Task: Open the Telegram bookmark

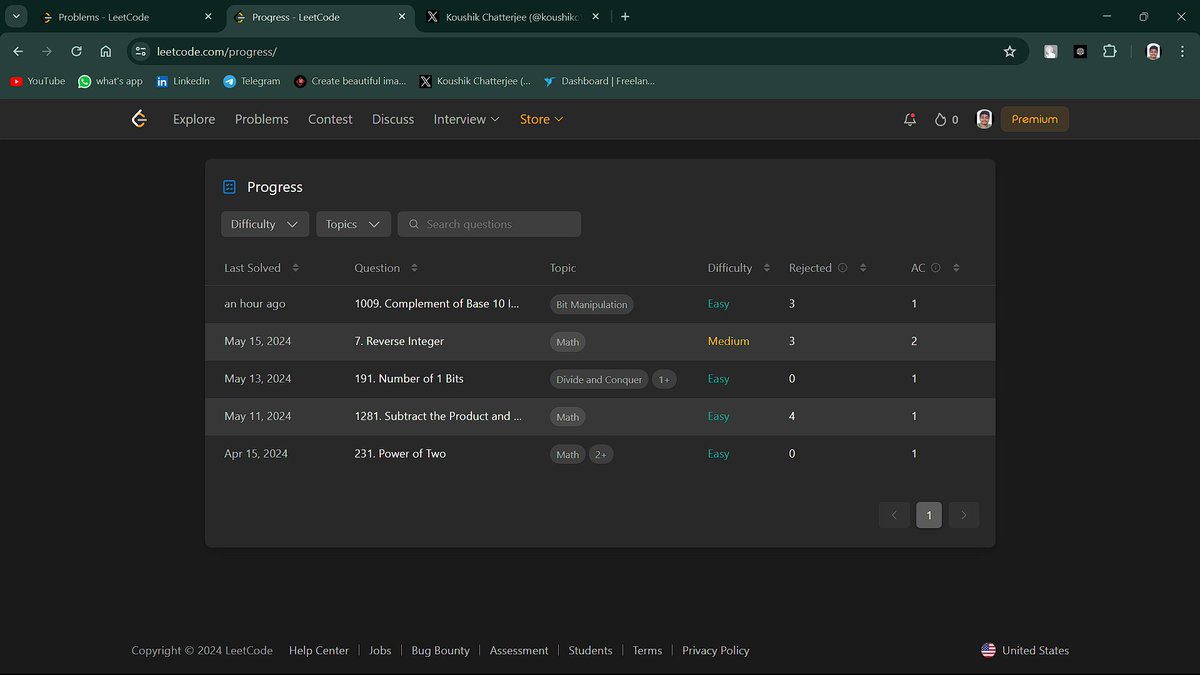Action: click(x=252, y=81)
